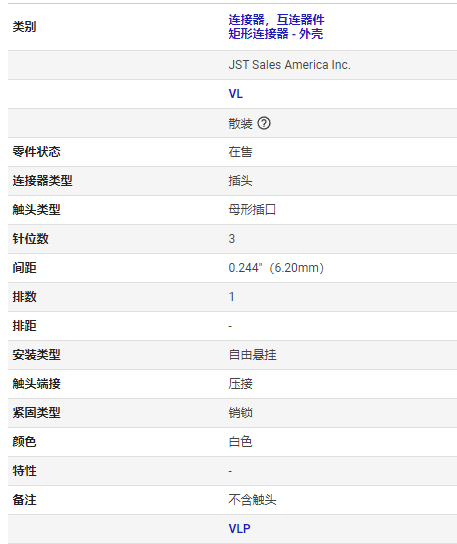This screenshot has height=544, width=457.
Task: Open the VLP link at the bottom
Action: (x=239, y=529)
